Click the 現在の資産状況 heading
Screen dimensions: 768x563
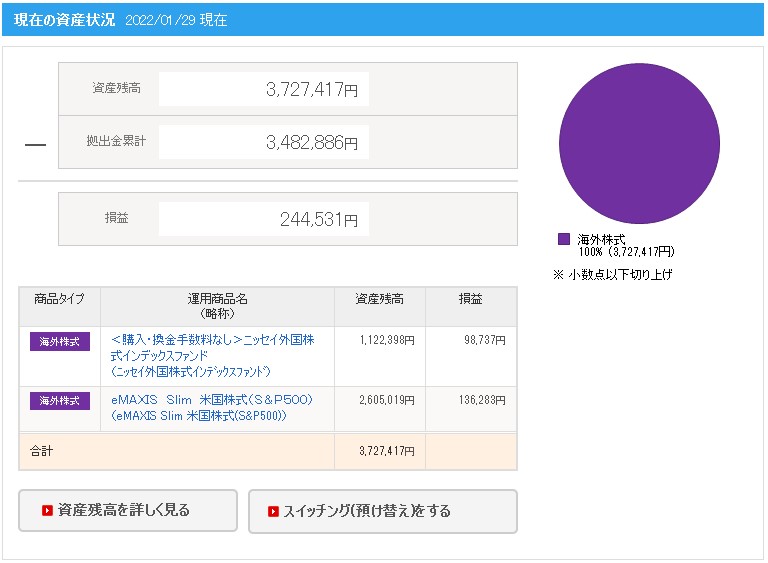click(64, 20)
